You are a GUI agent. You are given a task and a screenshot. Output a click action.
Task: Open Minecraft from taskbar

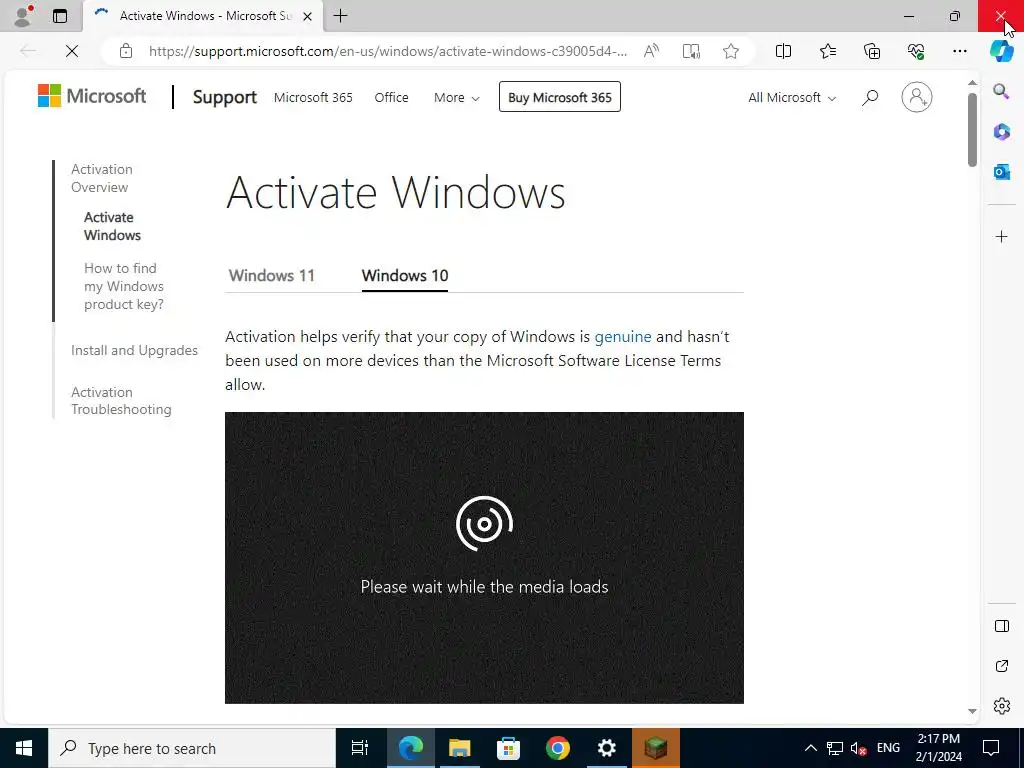(x=656, y=748)
